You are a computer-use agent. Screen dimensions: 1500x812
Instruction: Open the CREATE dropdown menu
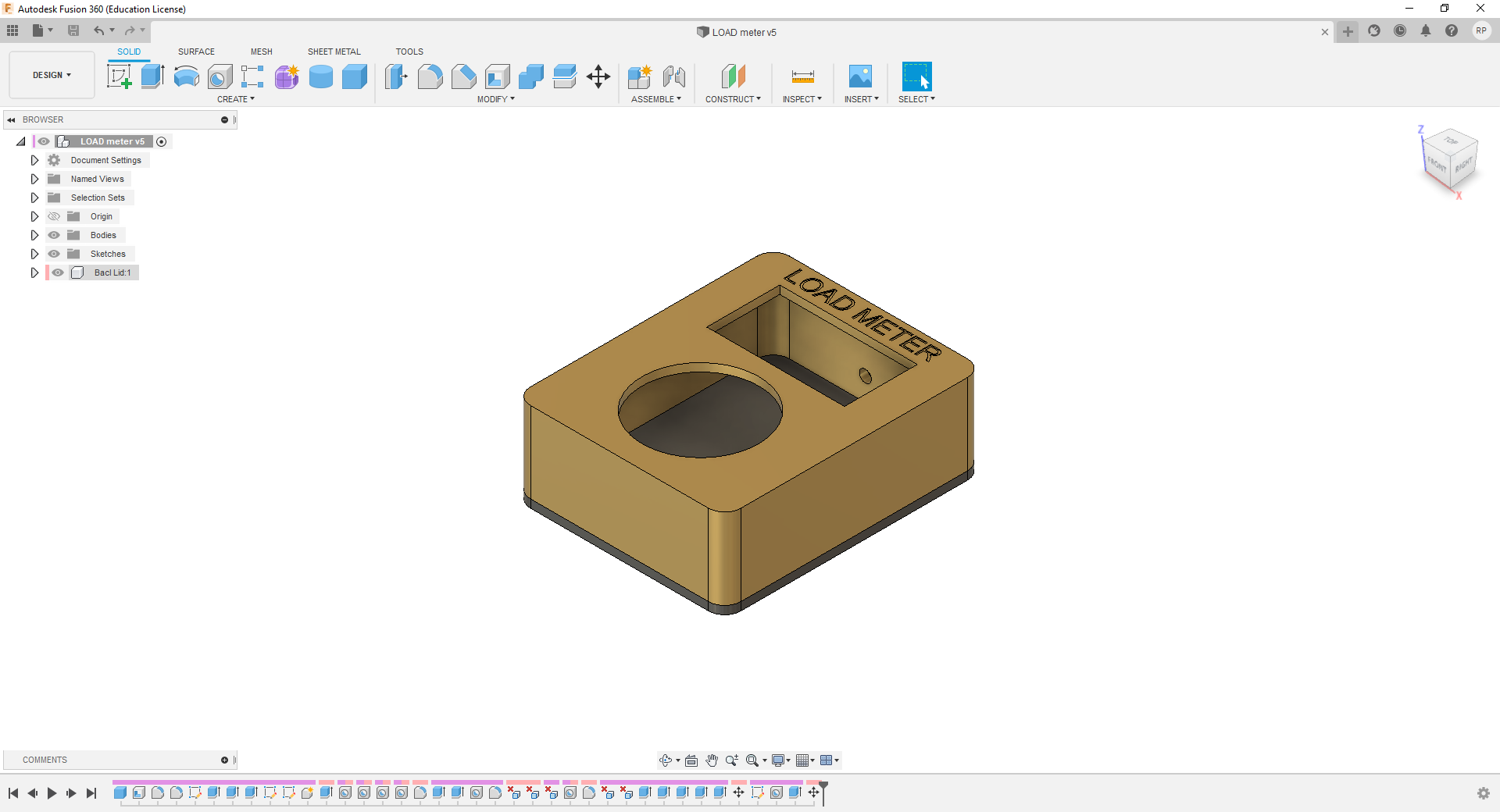tap(236, 99)
